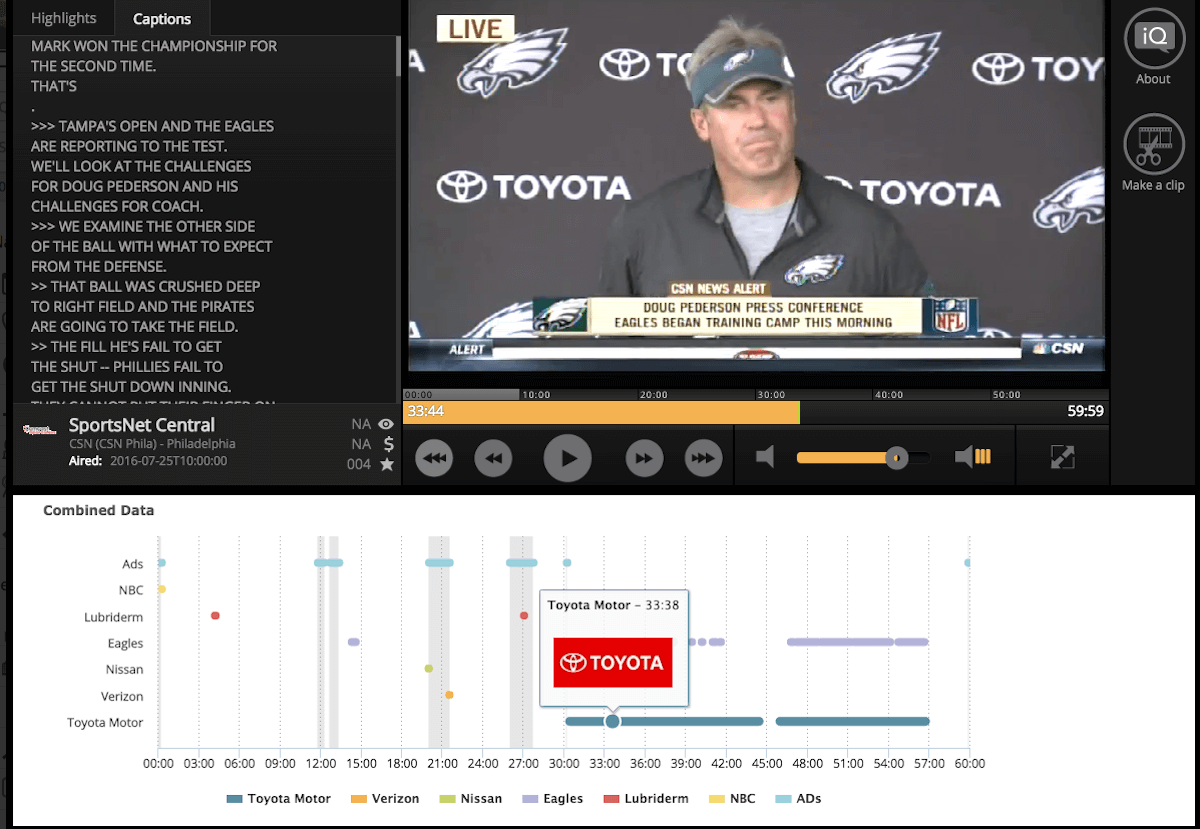Click the live video frame
1200x829 pixels.
[756, 186]
